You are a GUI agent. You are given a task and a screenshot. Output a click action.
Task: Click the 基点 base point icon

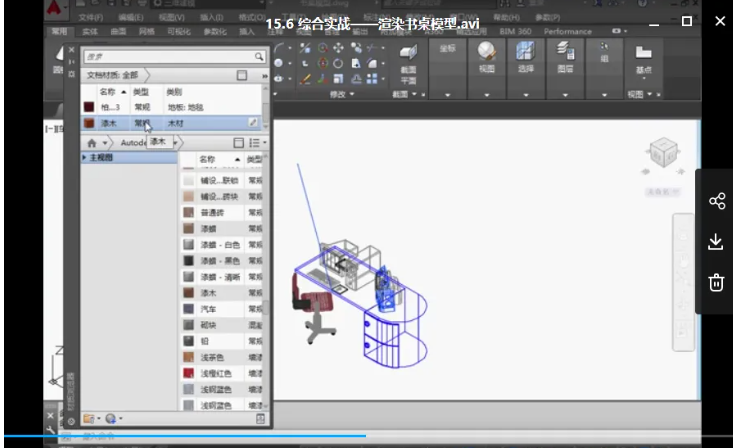(643, 52)
